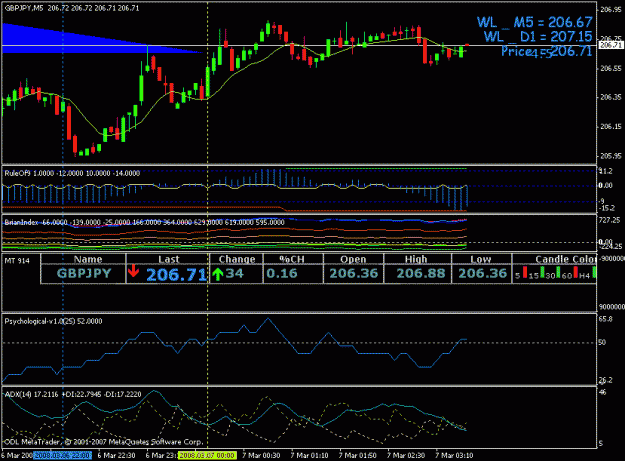The image size is (625, 461).
Task: Click the %CH value 0.16
Action: pyautogui.click(x=282, y=273)
